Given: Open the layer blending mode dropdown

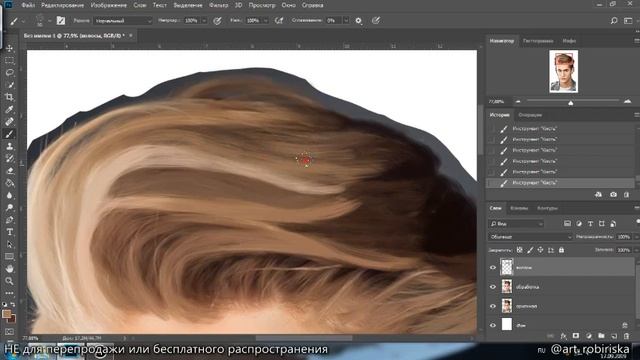Looking at the screenshot, I should coord(530,237).
